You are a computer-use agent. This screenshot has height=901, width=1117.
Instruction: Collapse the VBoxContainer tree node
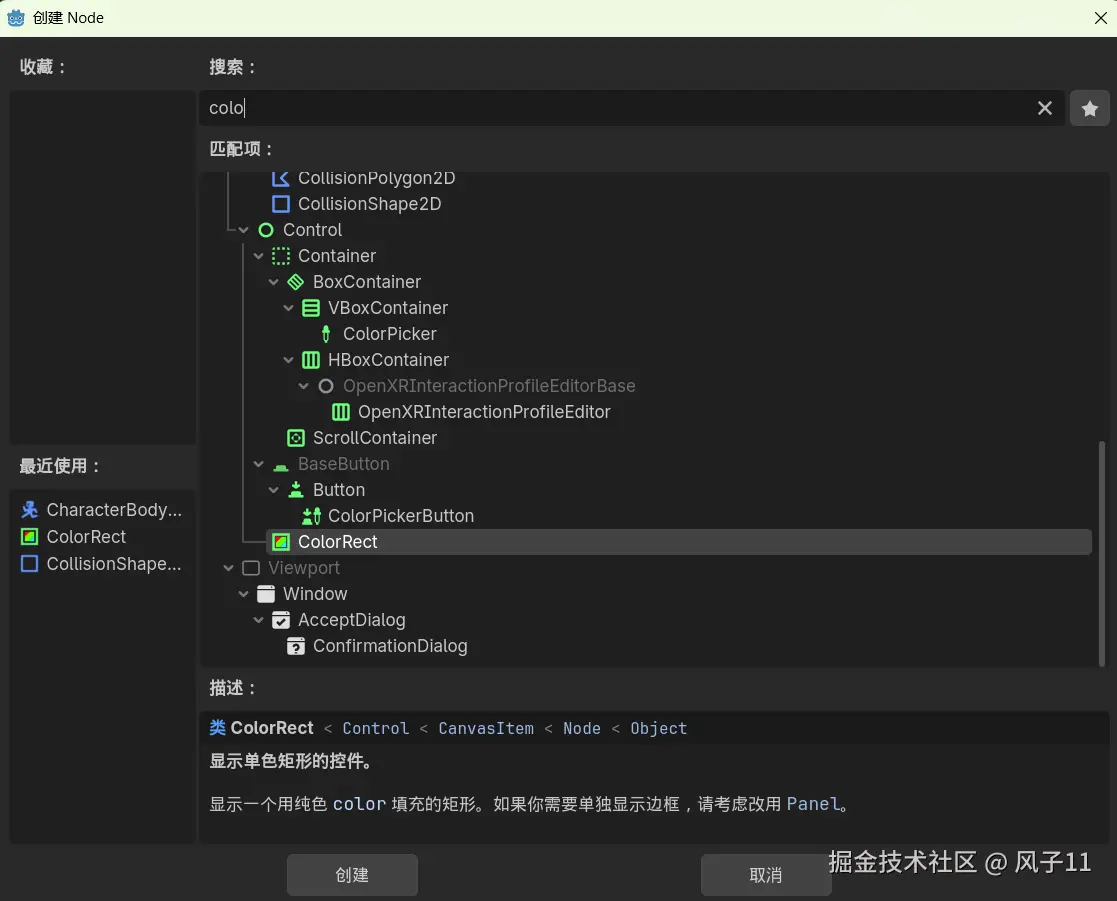(289, 308)
